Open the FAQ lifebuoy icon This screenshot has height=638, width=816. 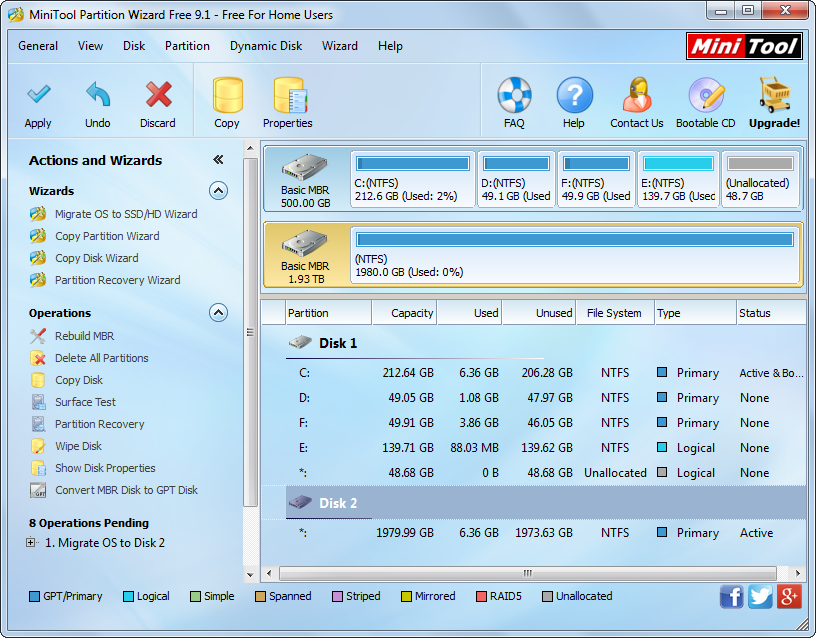click(x=514, y=95)
